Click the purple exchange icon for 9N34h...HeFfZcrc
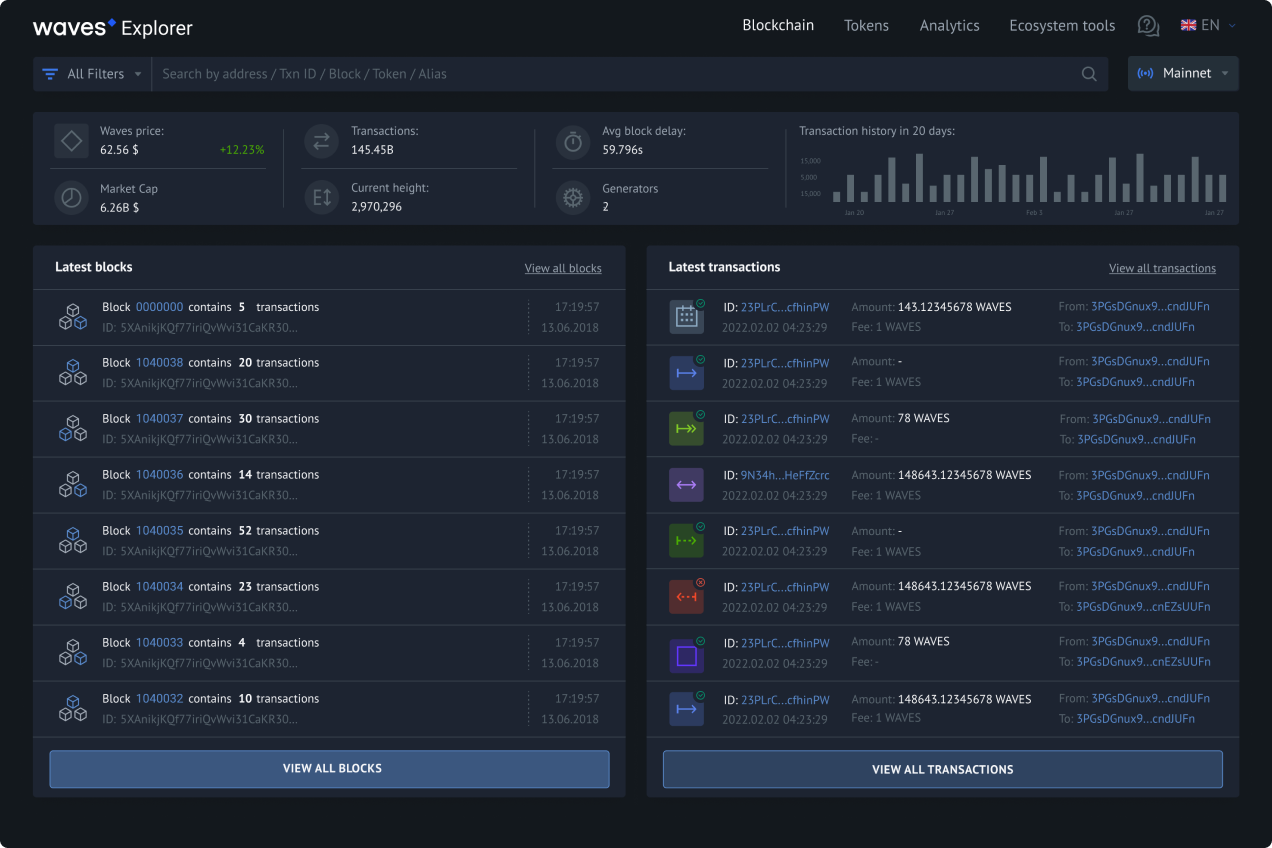This screenshot has height=848, width=1272. pos(687,485)
